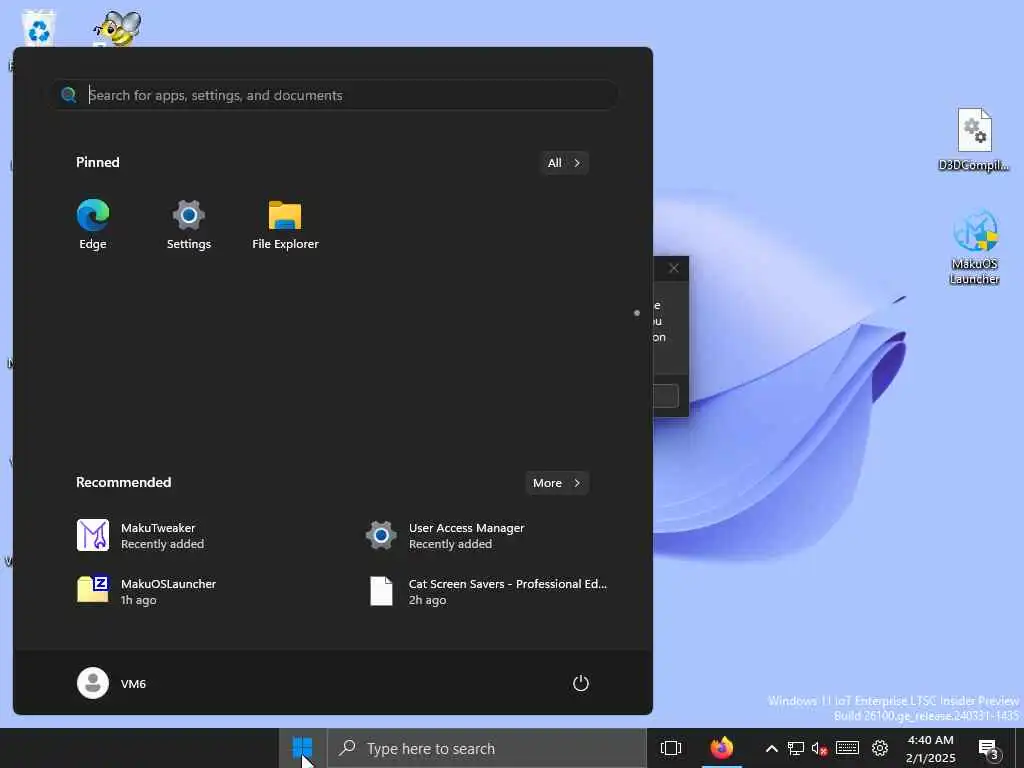The width and height of the screenshot is (1024, 768).
Task: Open Cat Screen Savers recommended file
Action: pos(487,591)
